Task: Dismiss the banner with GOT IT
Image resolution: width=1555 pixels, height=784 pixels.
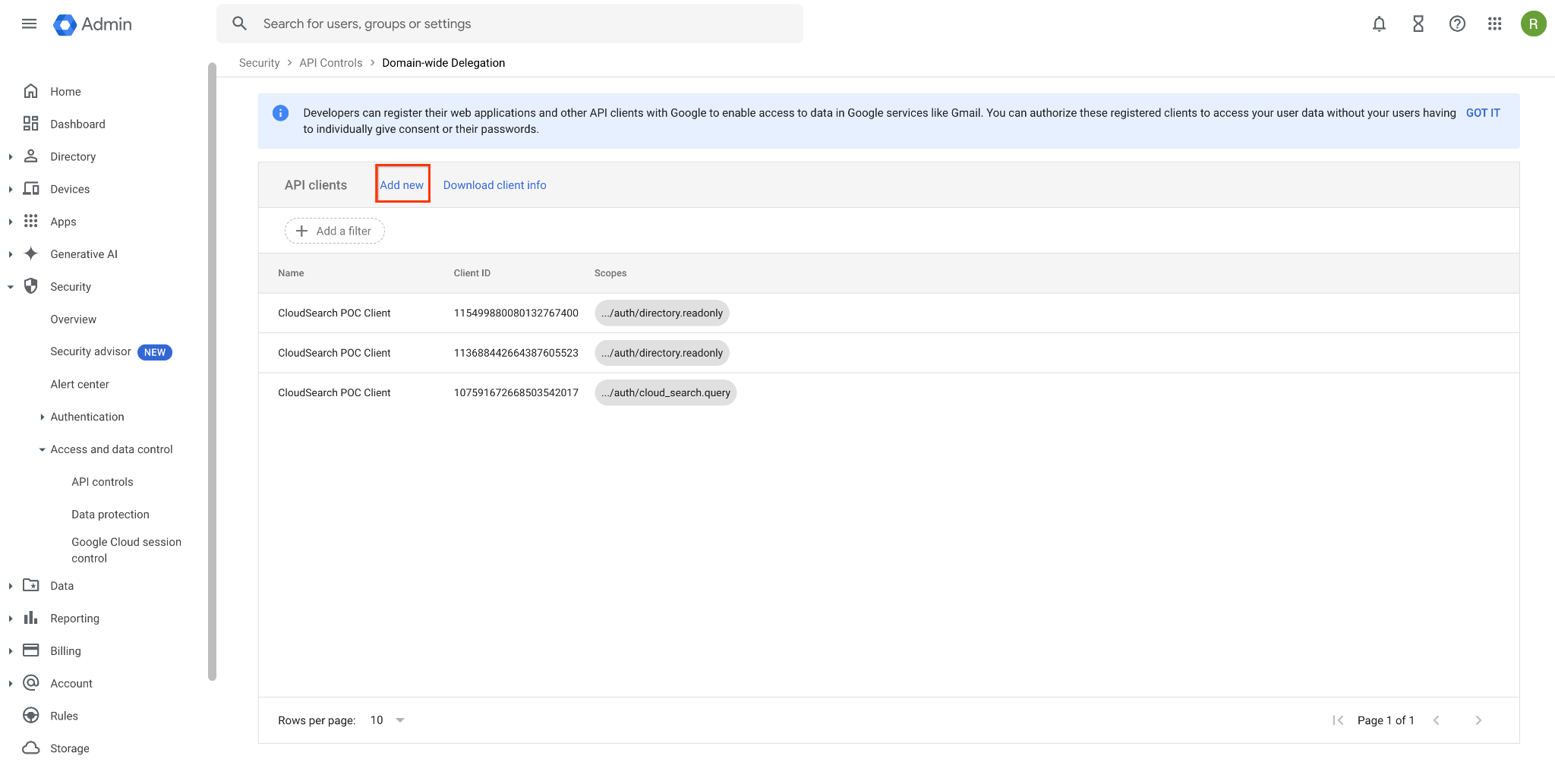Action: pos(1482,112)
